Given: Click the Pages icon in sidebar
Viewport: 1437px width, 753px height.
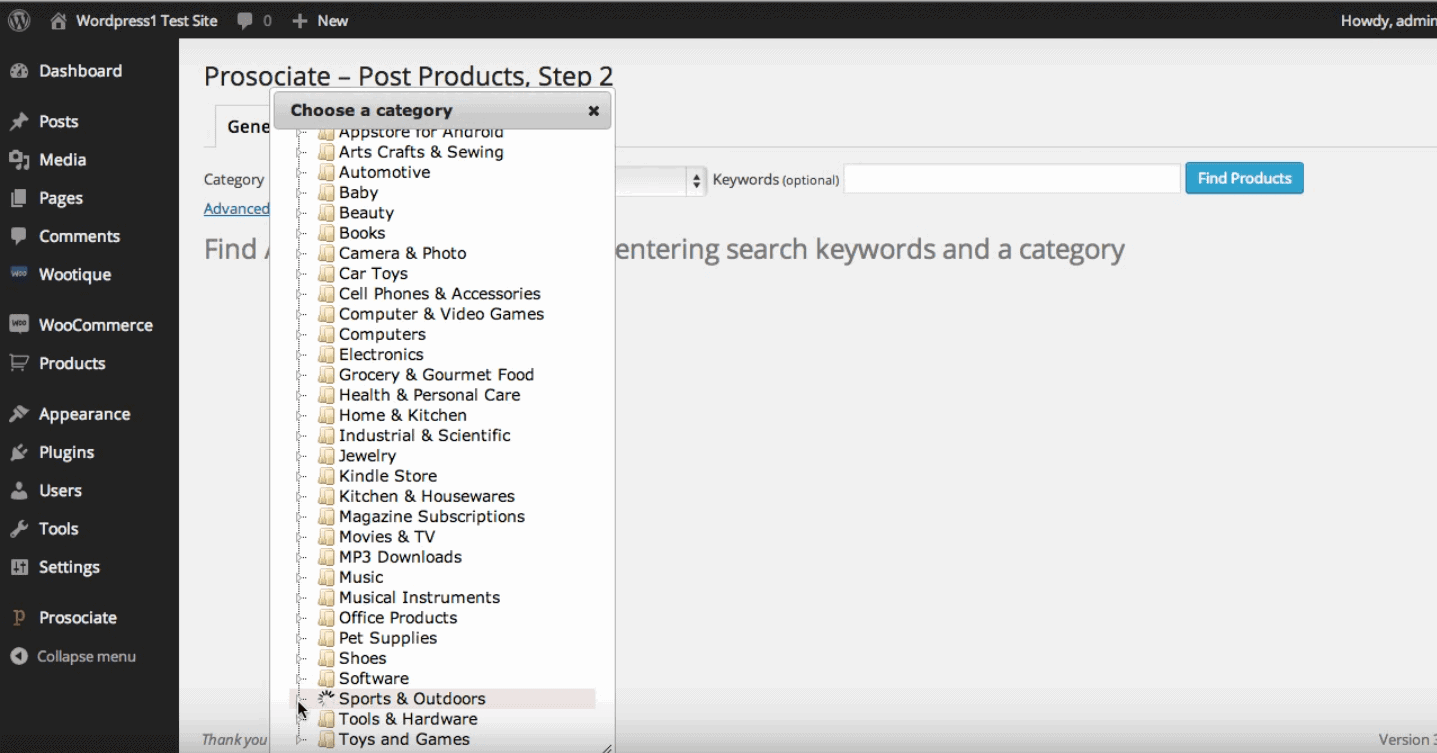Looking at the screenshot, I should 19,198.
